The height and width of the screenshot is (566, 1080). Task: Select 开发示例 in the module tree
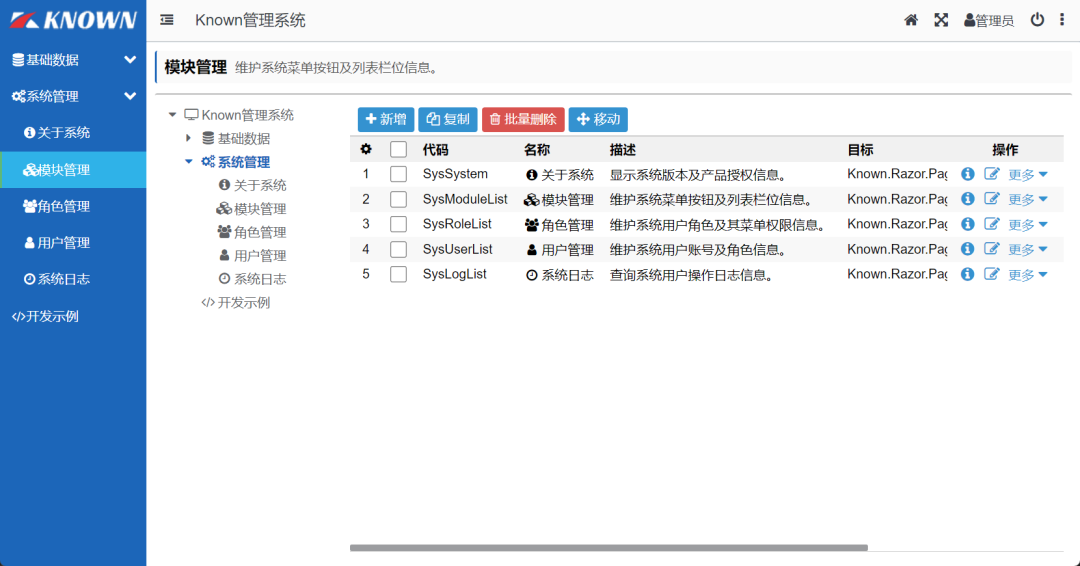[x=243, y=302]
